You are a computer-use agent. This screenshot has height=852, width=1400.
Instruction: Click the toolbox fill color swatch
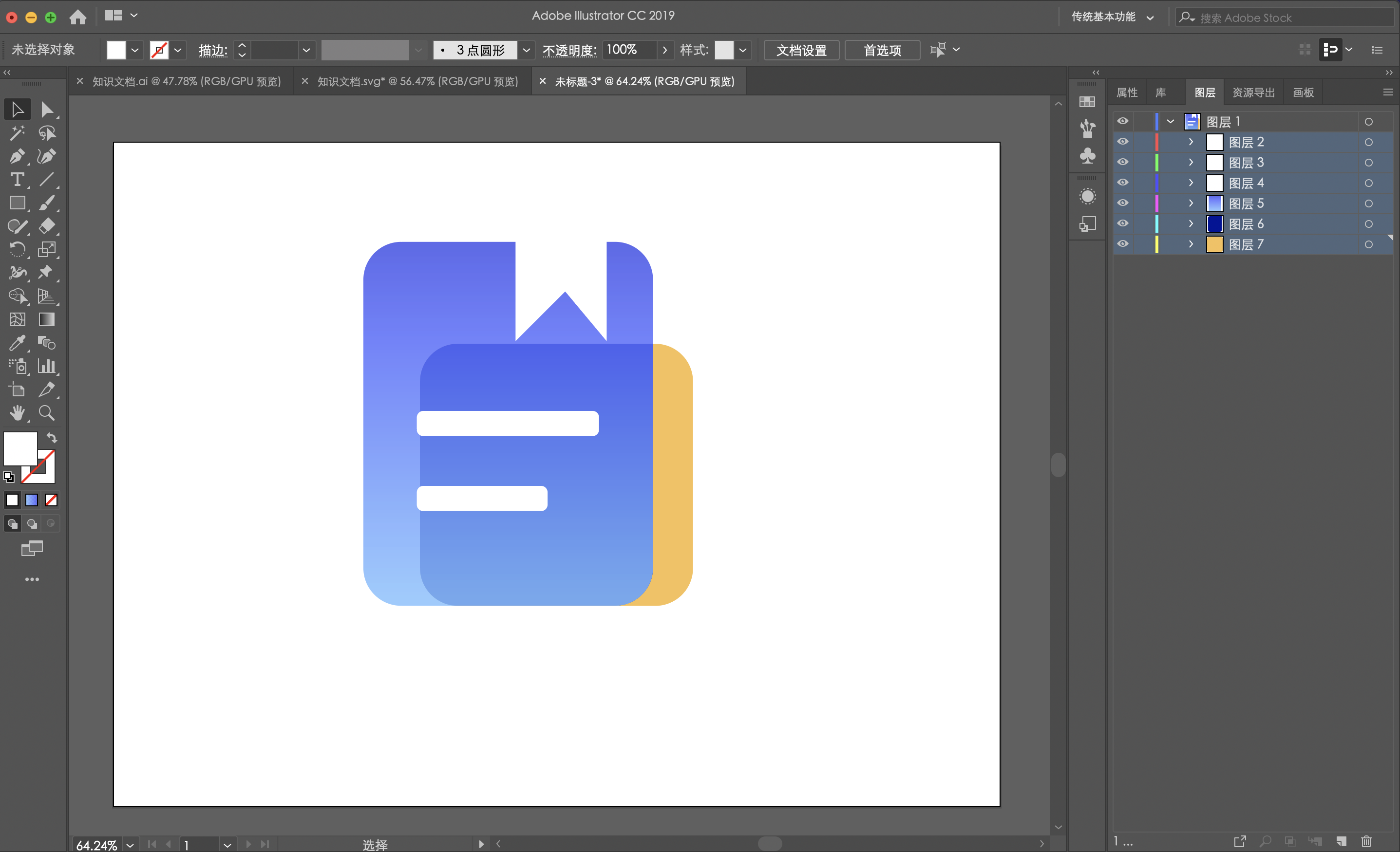(x=20, y=449)
